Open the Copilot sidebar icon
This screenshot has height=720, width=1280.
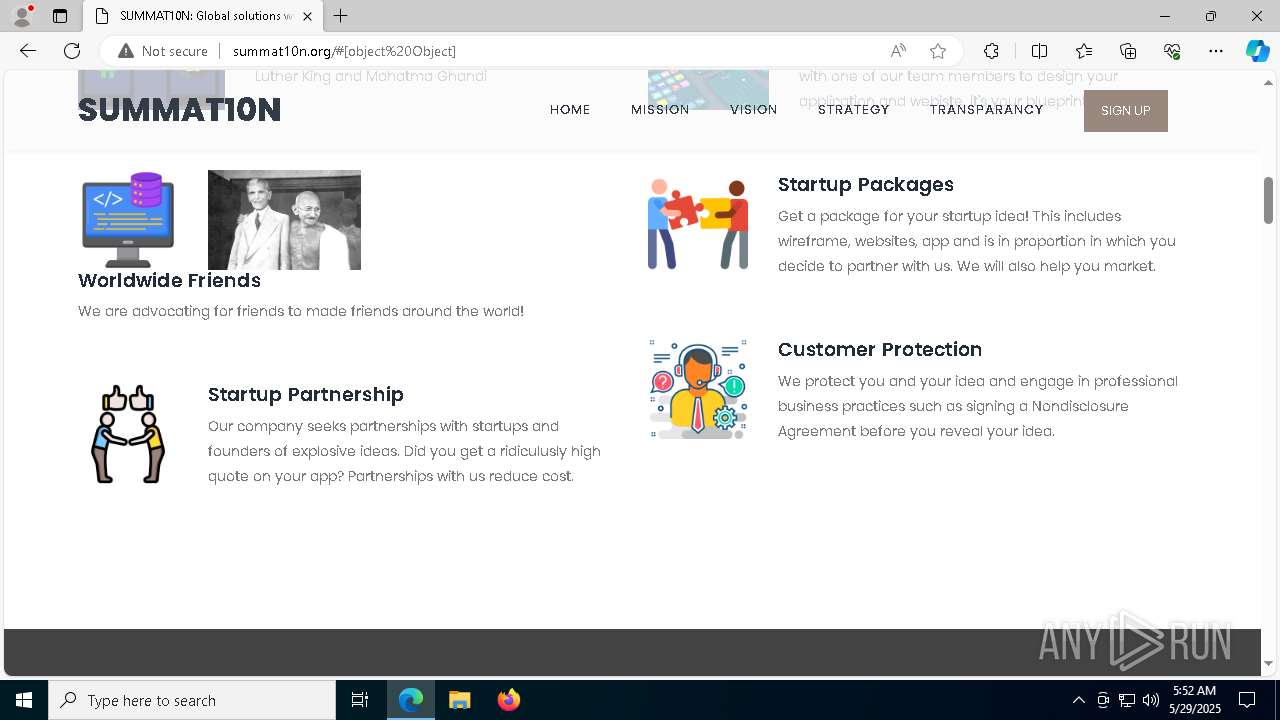tap(1257, 51)
